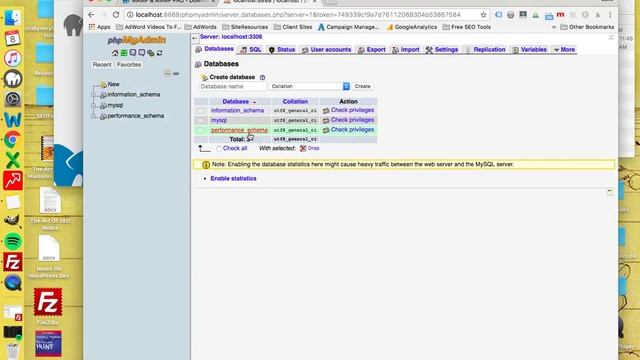640x360 pixels.
Task: Open the Collation dropdown
Action: pos(309,86)
